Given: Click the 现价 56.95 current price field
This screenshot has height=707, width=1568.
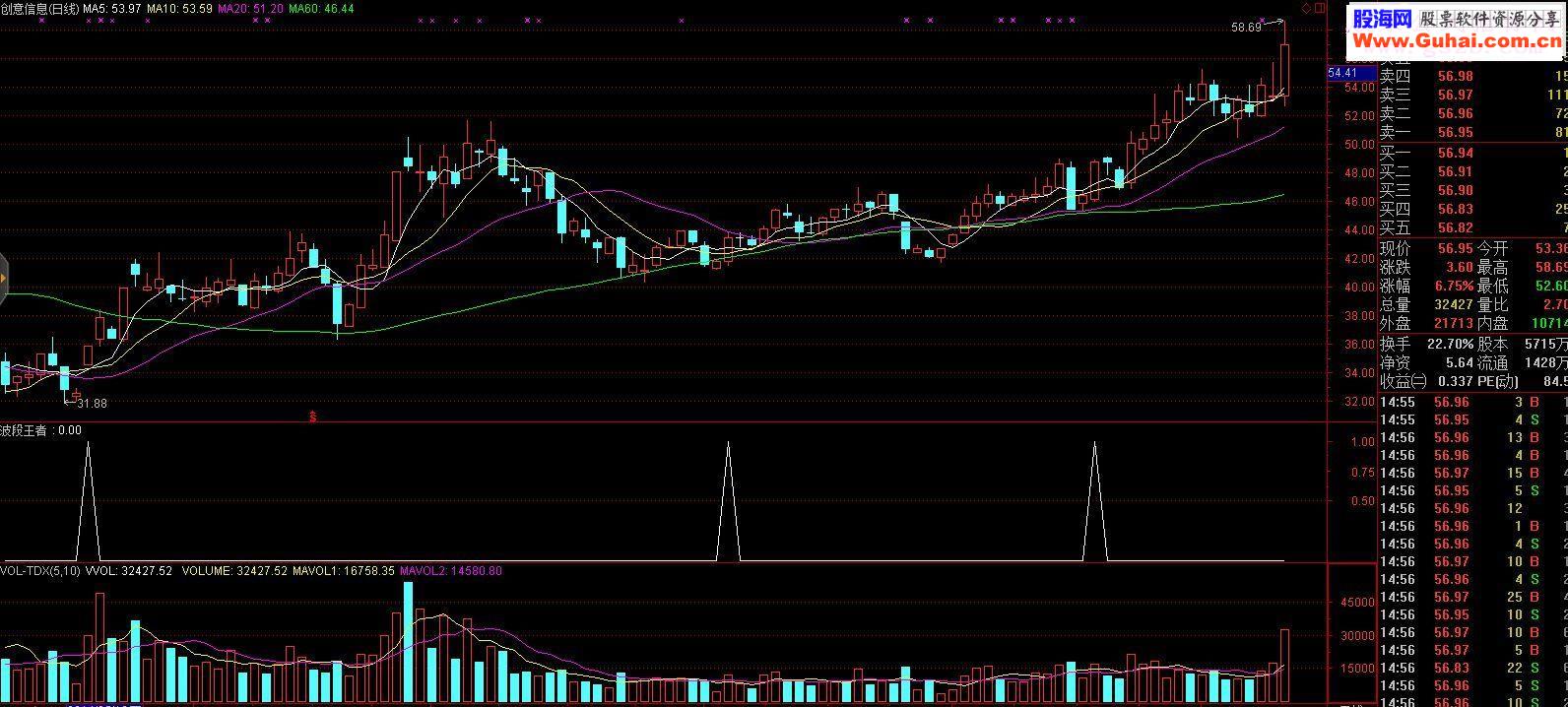Looking at the screenshot, I should [1427, 248].
